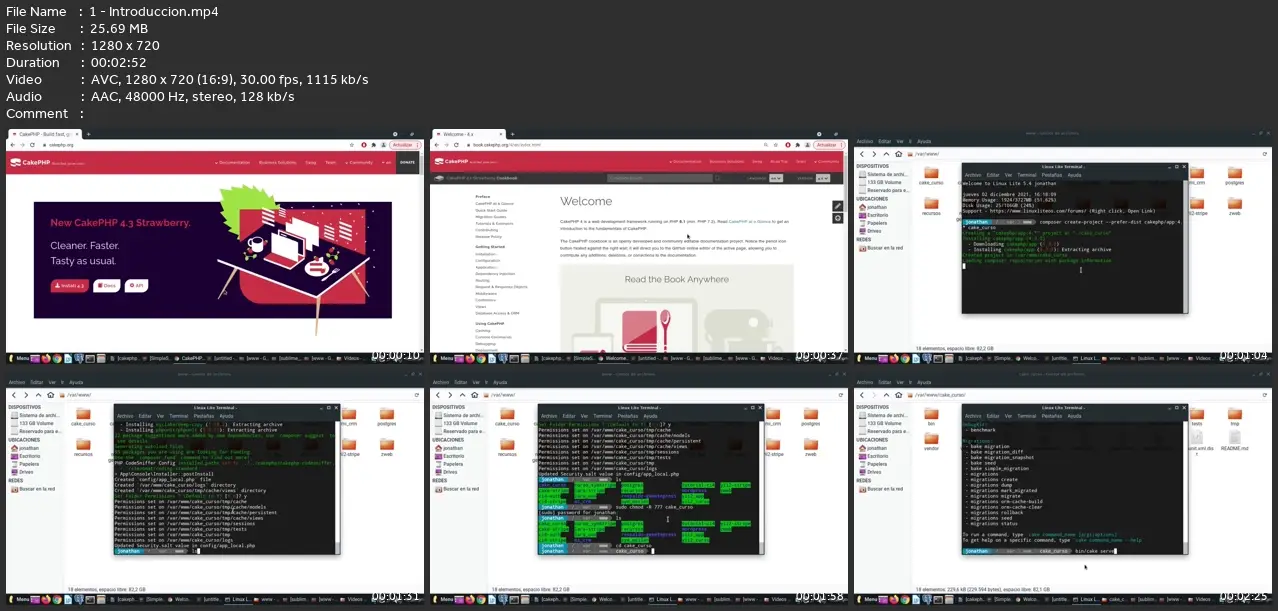Click Menu button in 00:00:10 frame taskbar
Viewport: 1278px width, 611px height.
click(x=19, y=357)
